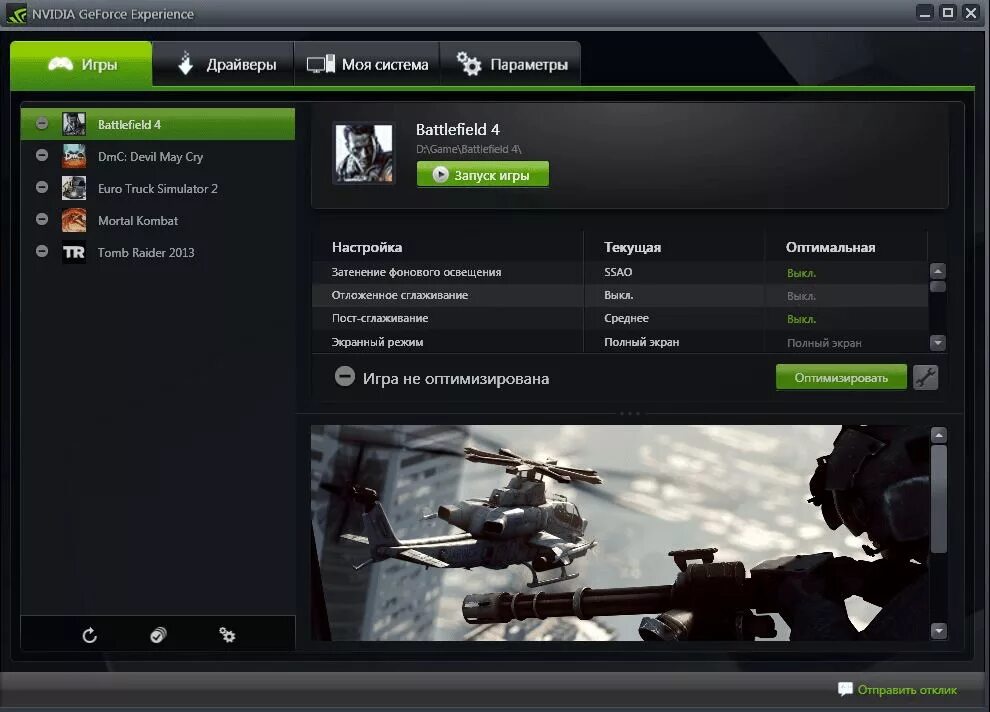This screenshot has width=990, height=712.
Task: Open the Моя система tab
Action: (x=367, y=64)
